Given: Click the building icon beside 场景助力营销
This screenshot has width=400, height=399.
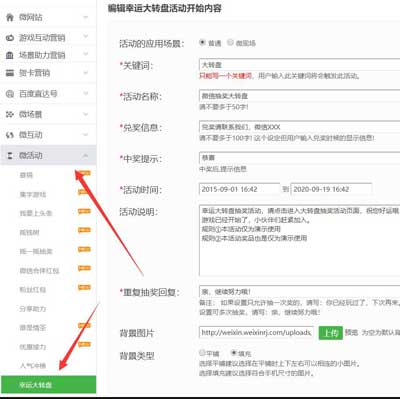Looking at the screenshot, I should (x=10, y=55).
